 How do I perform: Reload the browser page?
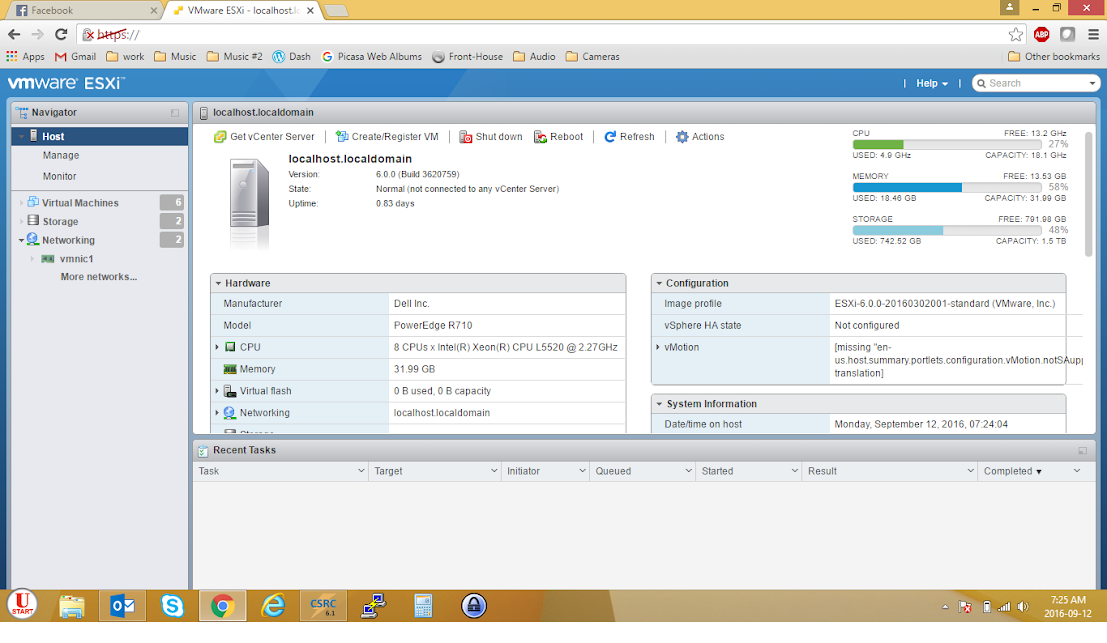[x=61, y=34]
